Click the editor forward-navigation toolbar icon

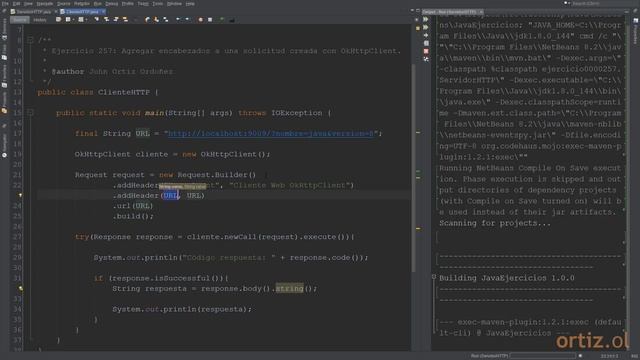[81, 19]
